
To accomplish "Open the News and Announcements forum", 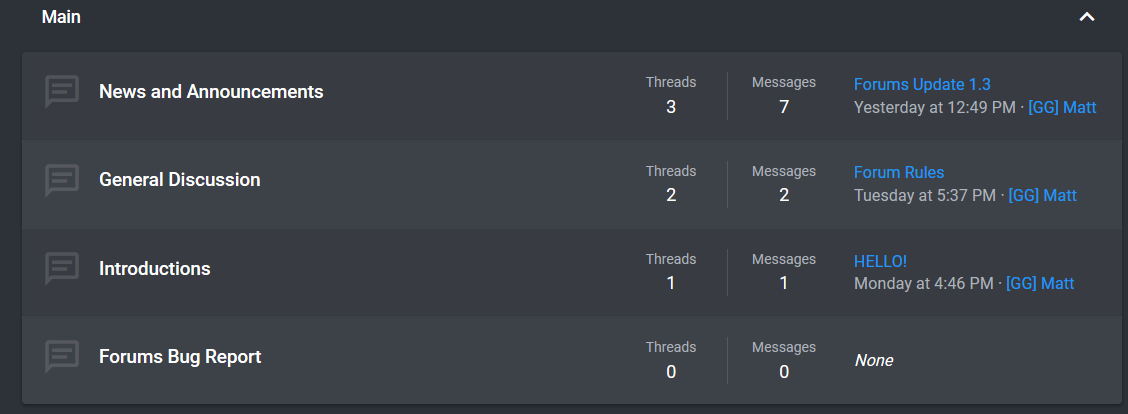I will 211,92.
